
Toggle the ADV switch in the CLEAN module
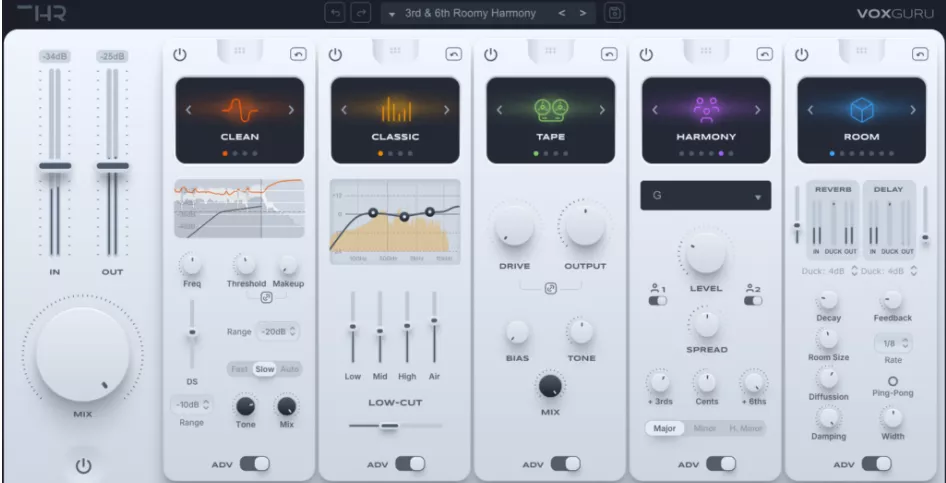tap(255, 464)
